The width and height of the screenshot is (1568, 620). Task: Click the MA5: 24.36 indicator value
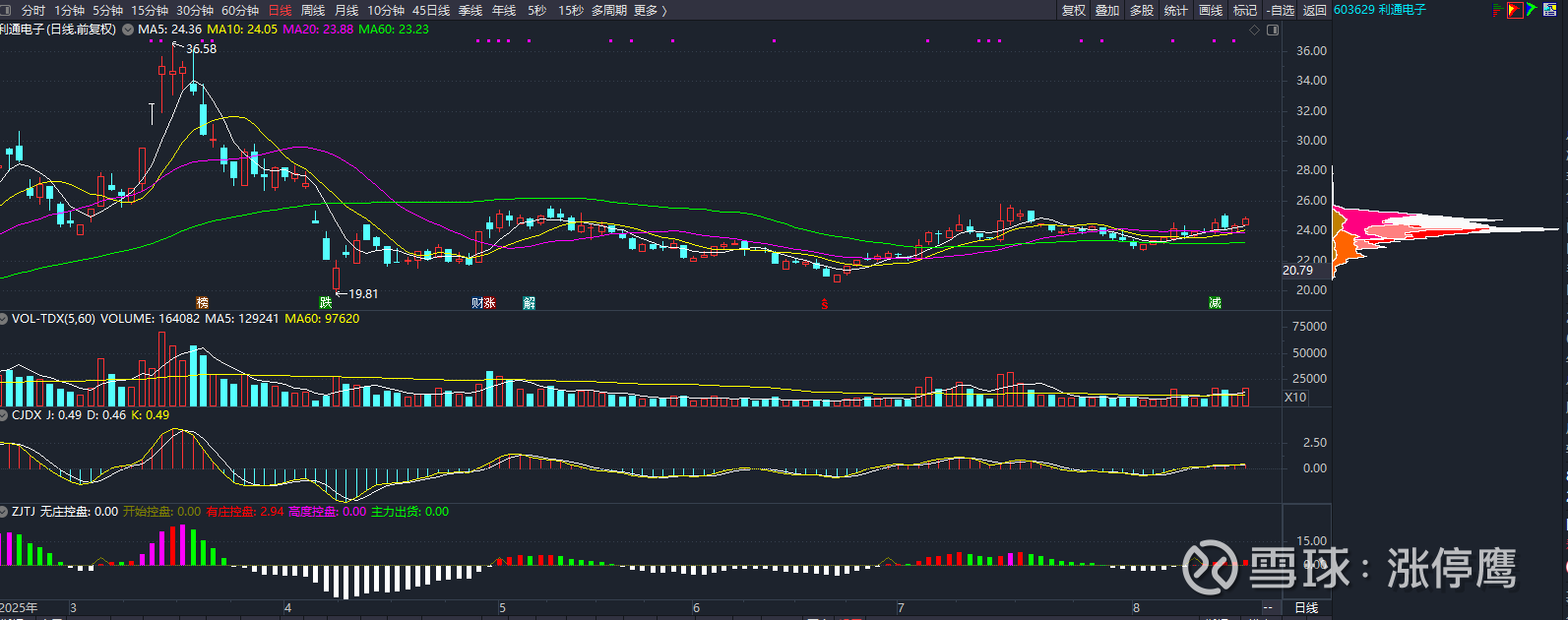coord(169,30)
